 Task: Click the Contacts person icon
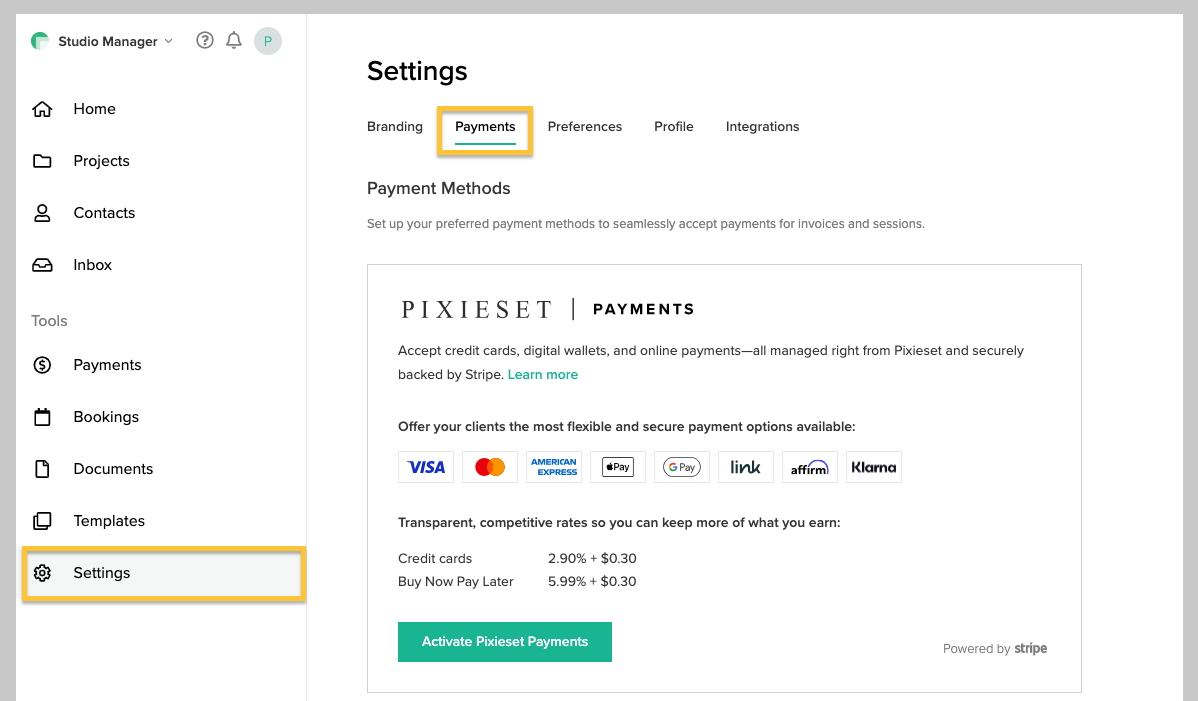click(x=42, y=213)
